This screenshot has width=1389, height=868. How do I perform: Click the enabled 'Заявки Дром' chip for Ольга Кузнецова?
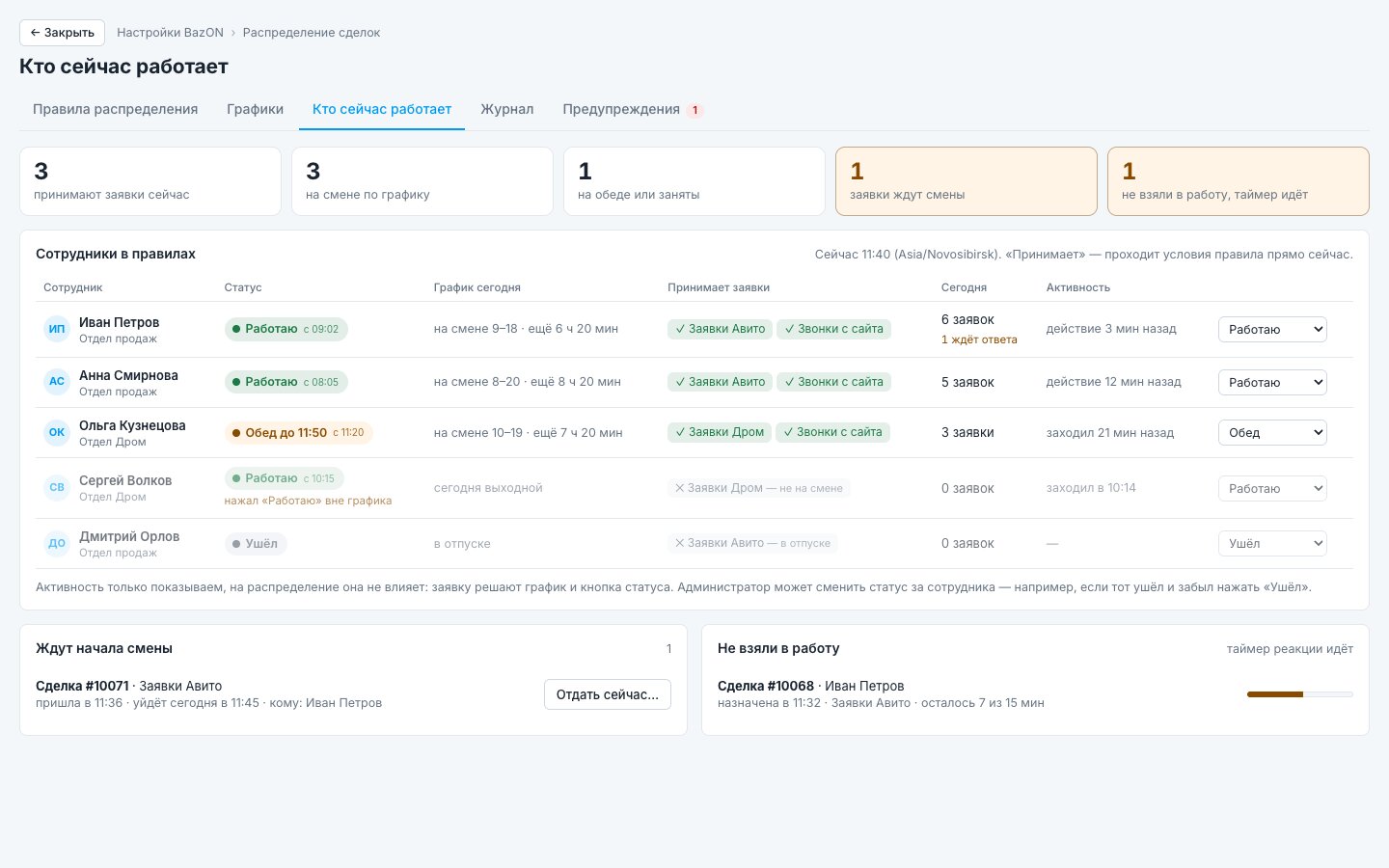(720, 433)
